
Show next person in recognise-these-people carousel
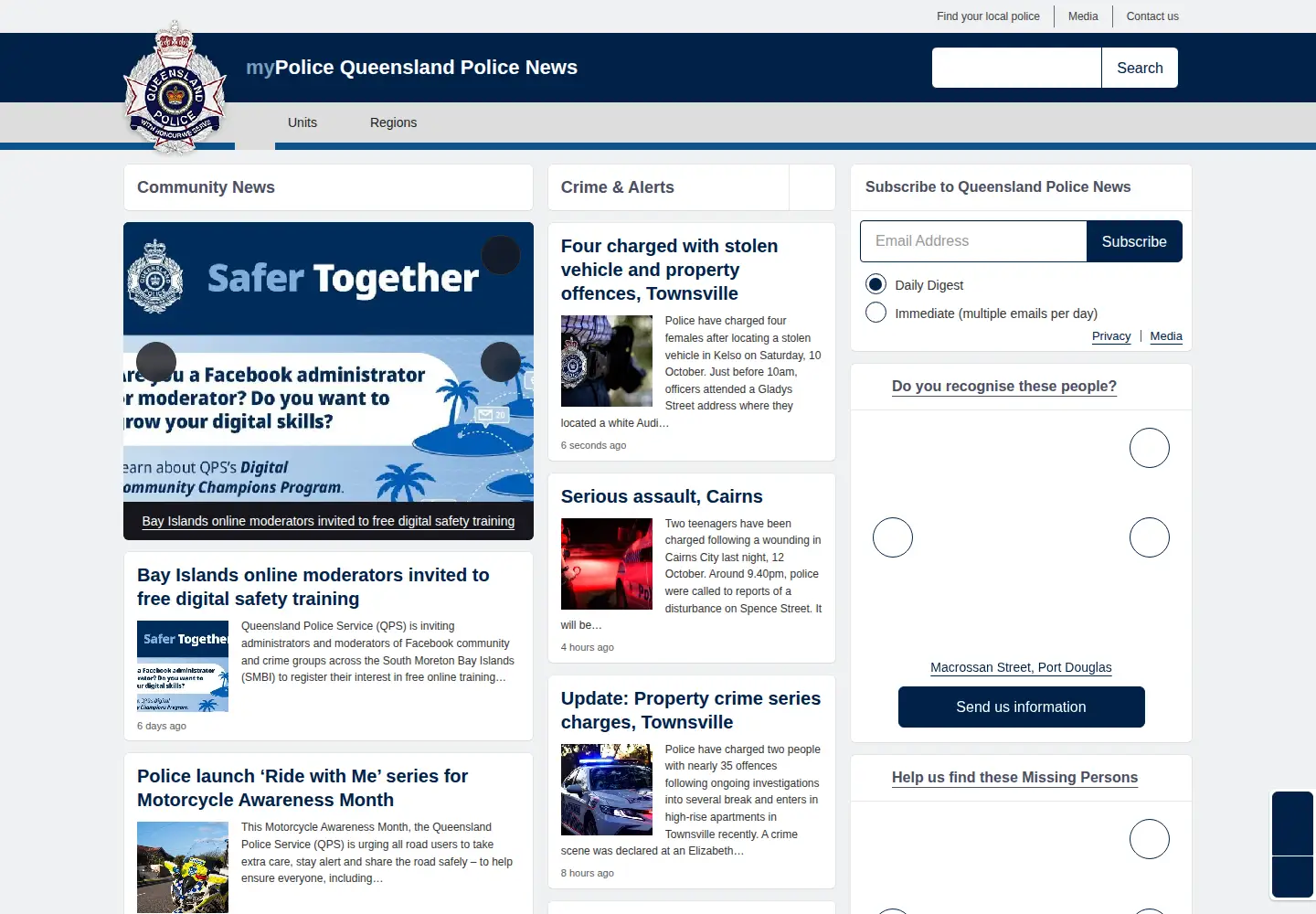click(1150, 537)
